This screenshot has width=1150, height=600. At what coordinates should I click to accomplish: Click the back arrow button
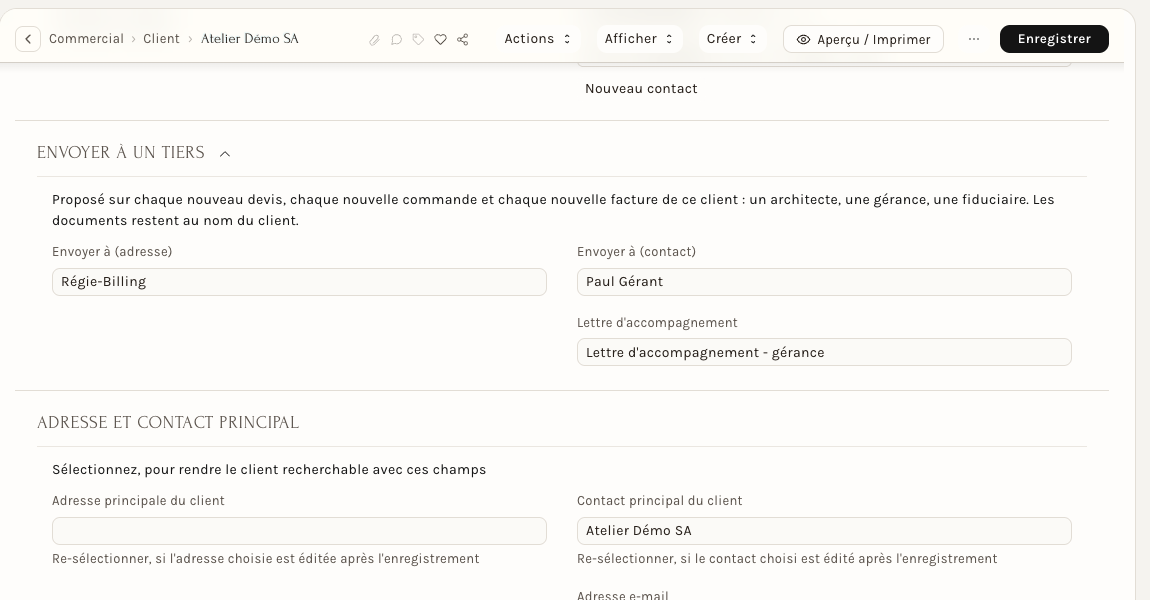pyautogui.click(x=28, y=39)
